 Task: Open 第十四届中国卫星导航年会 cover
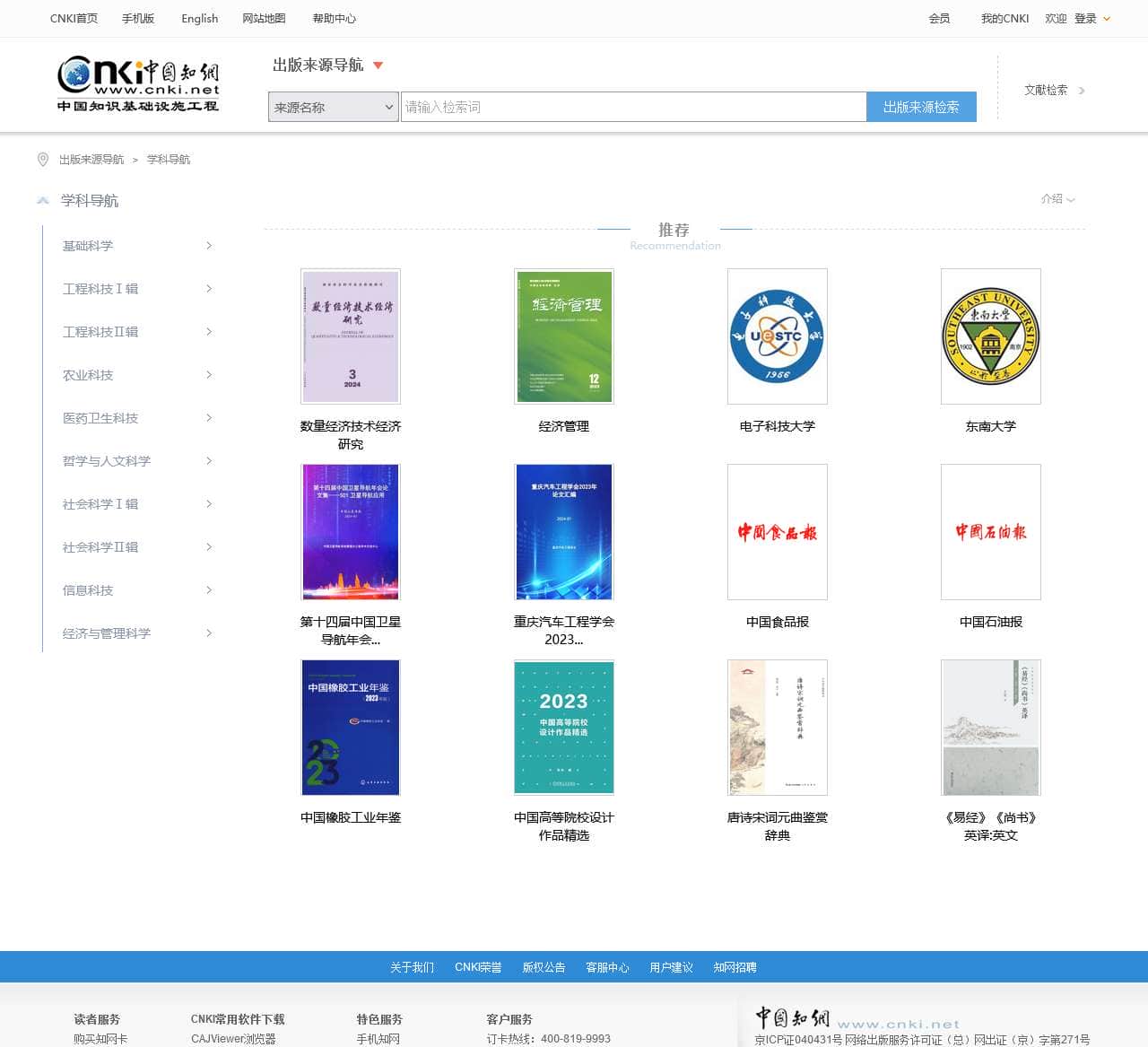coord(351,532)
